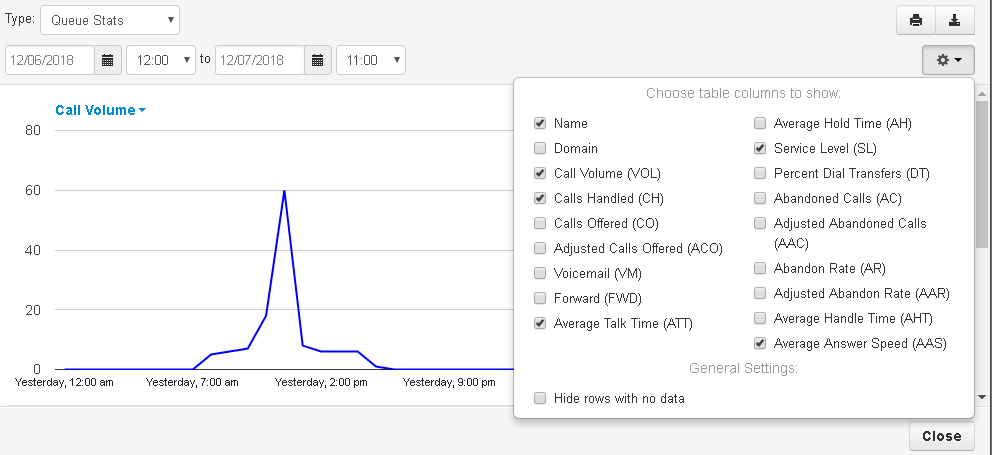
Task: Open the 12:00 start time dropdown
Action: 160,60
